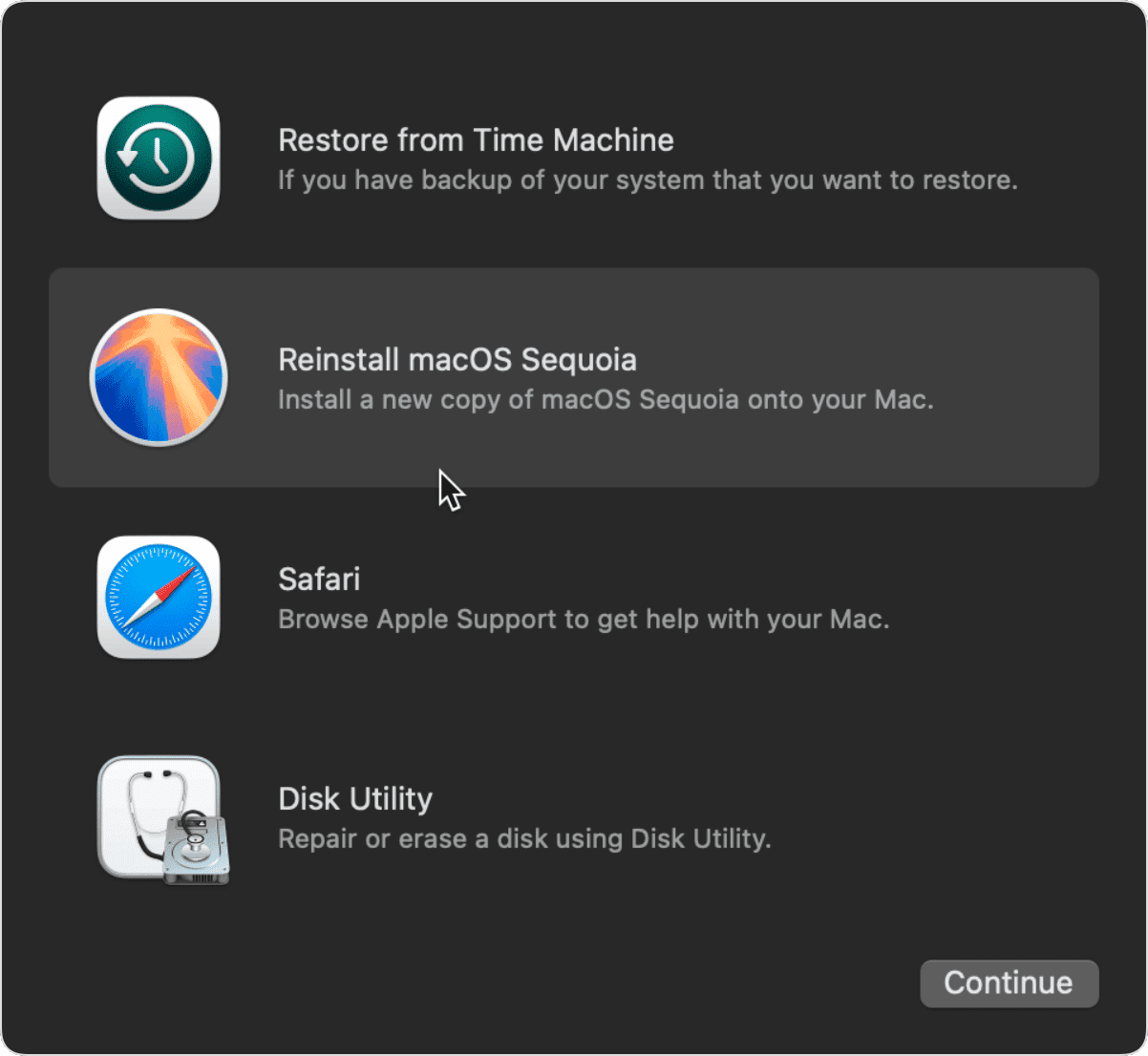Screen dimensions: 1148x1056
Task: Select the green Time Machine clock icon
Action: (x=158, y=157)
